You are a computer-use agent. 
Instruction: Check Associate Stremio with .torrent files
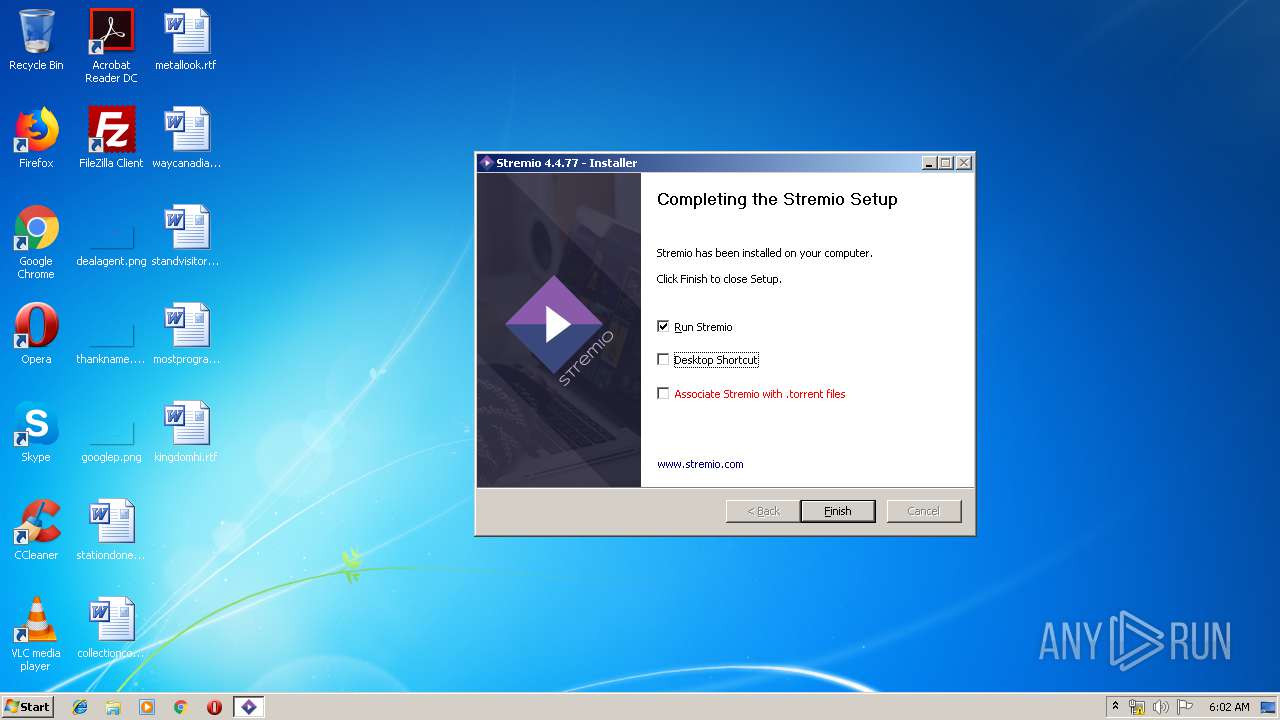(663, 393)
